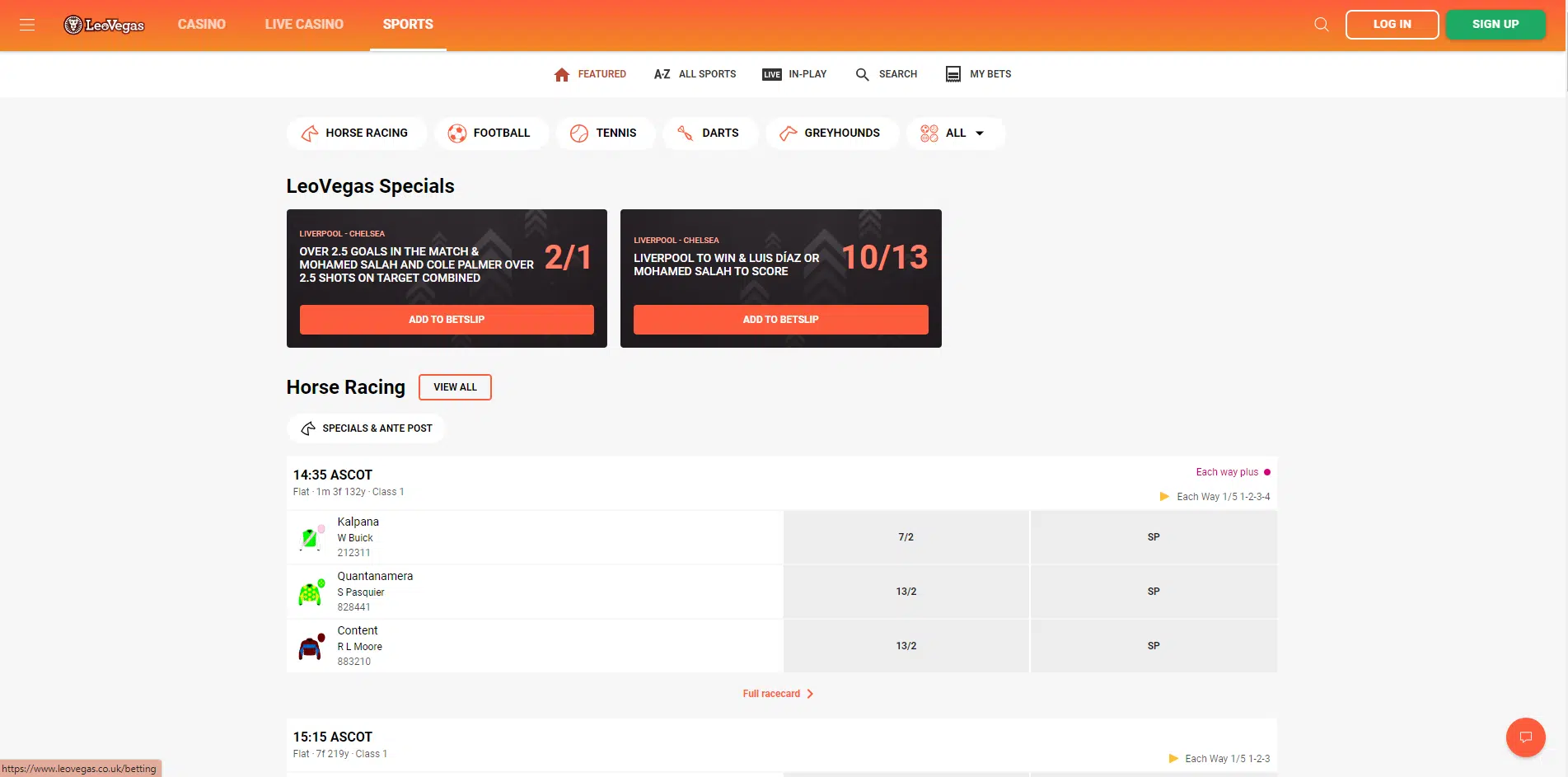1568x777 pixels.
Task: Open All Sports listing
Action: (695, 74)
